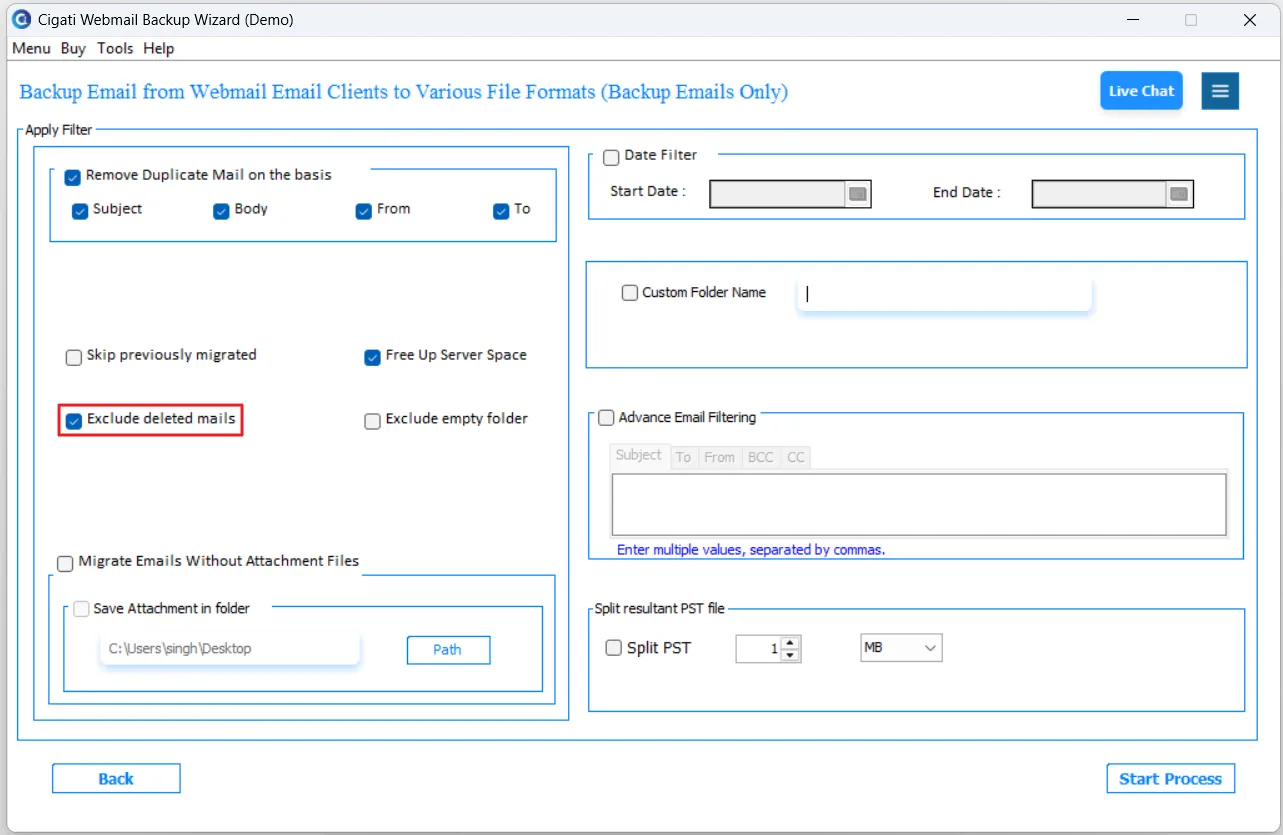This screenshot has height=835, width=1283.
Task: Click the attachment save path field
Action: [x=229, y=649]
